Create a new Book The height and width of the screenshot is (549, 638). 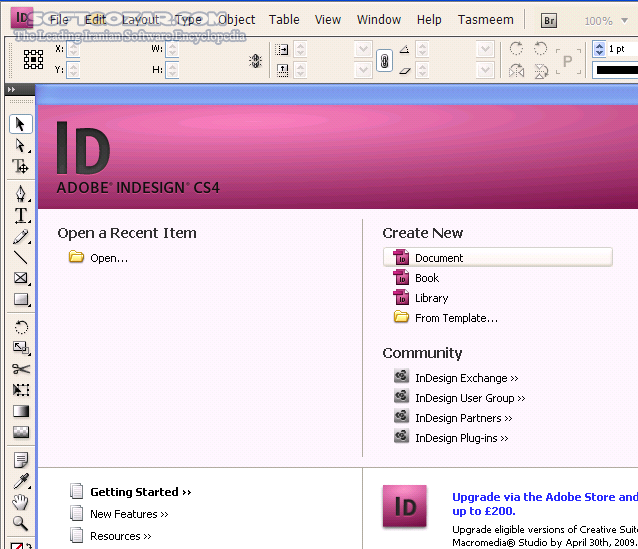coord(416,278)
